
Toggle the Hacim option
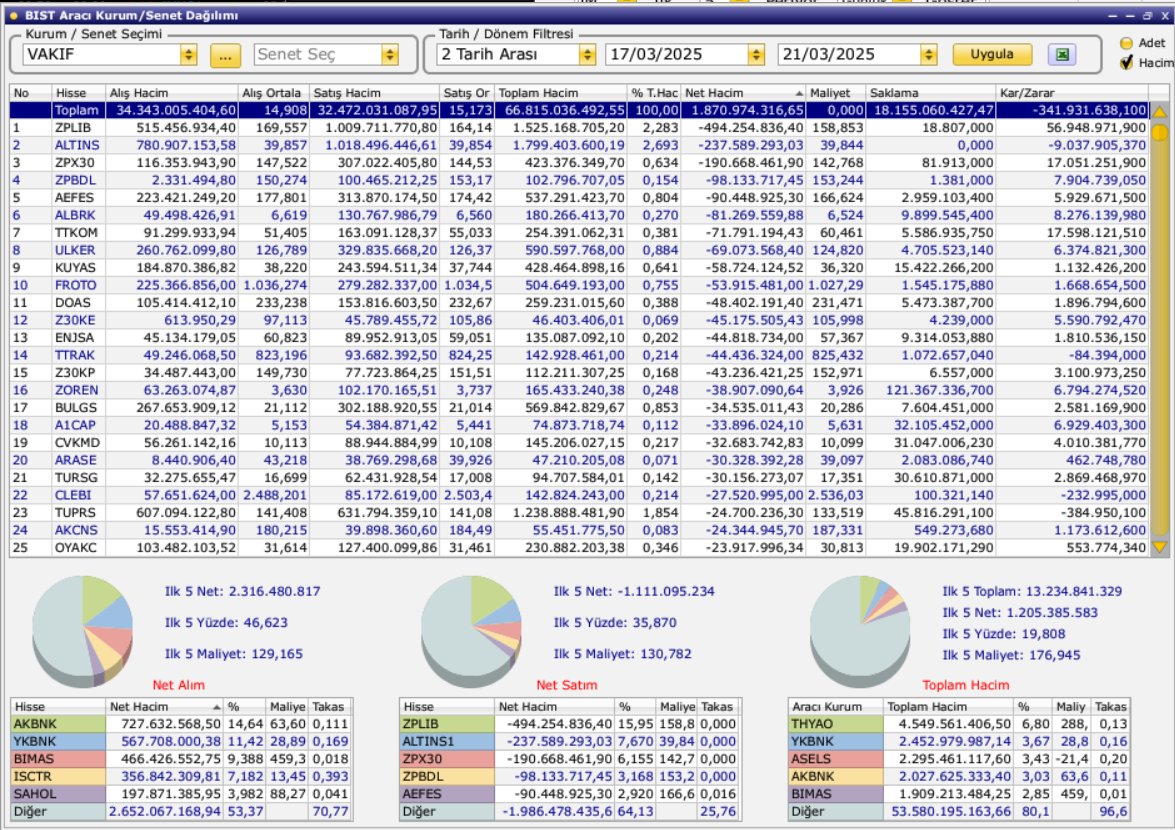(1126, 63)
